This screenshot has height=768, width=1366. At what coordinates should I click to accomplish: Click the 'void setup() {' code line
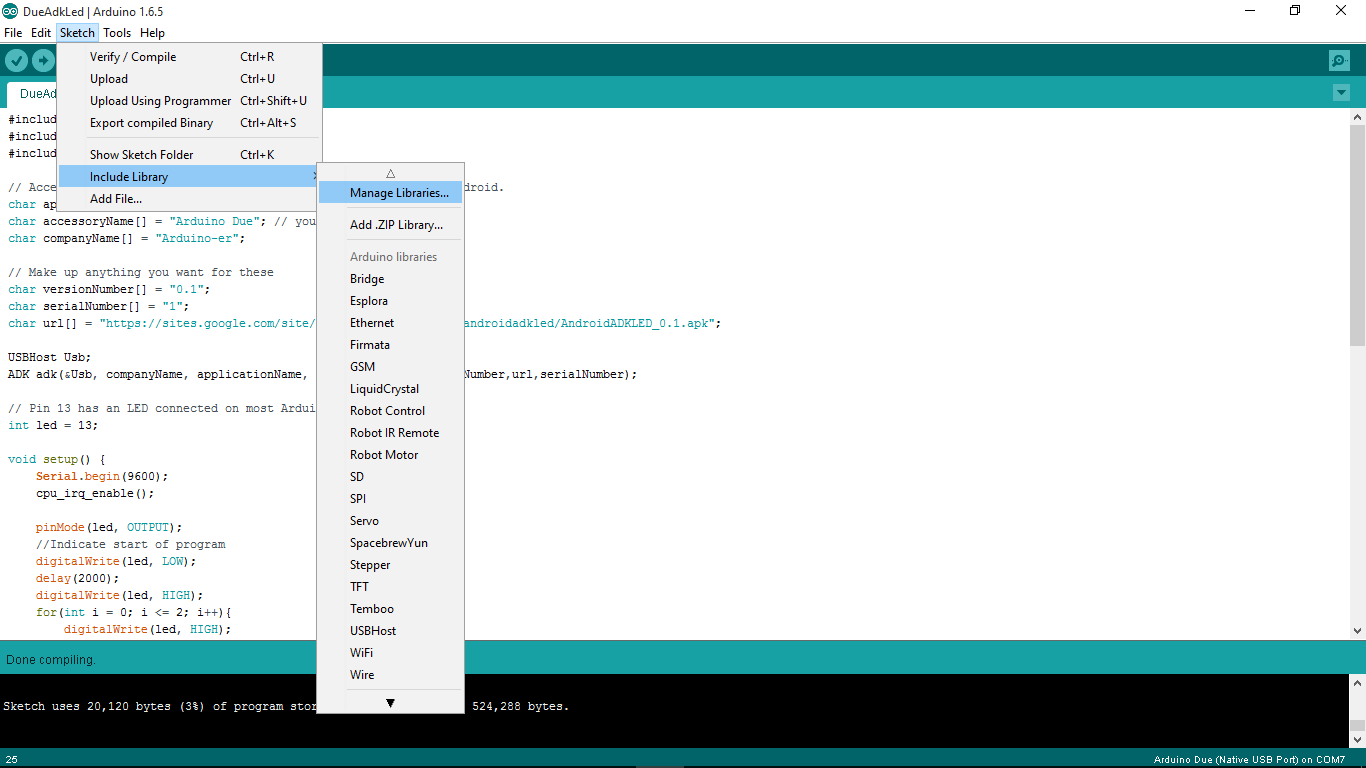[x=57, y=460]
